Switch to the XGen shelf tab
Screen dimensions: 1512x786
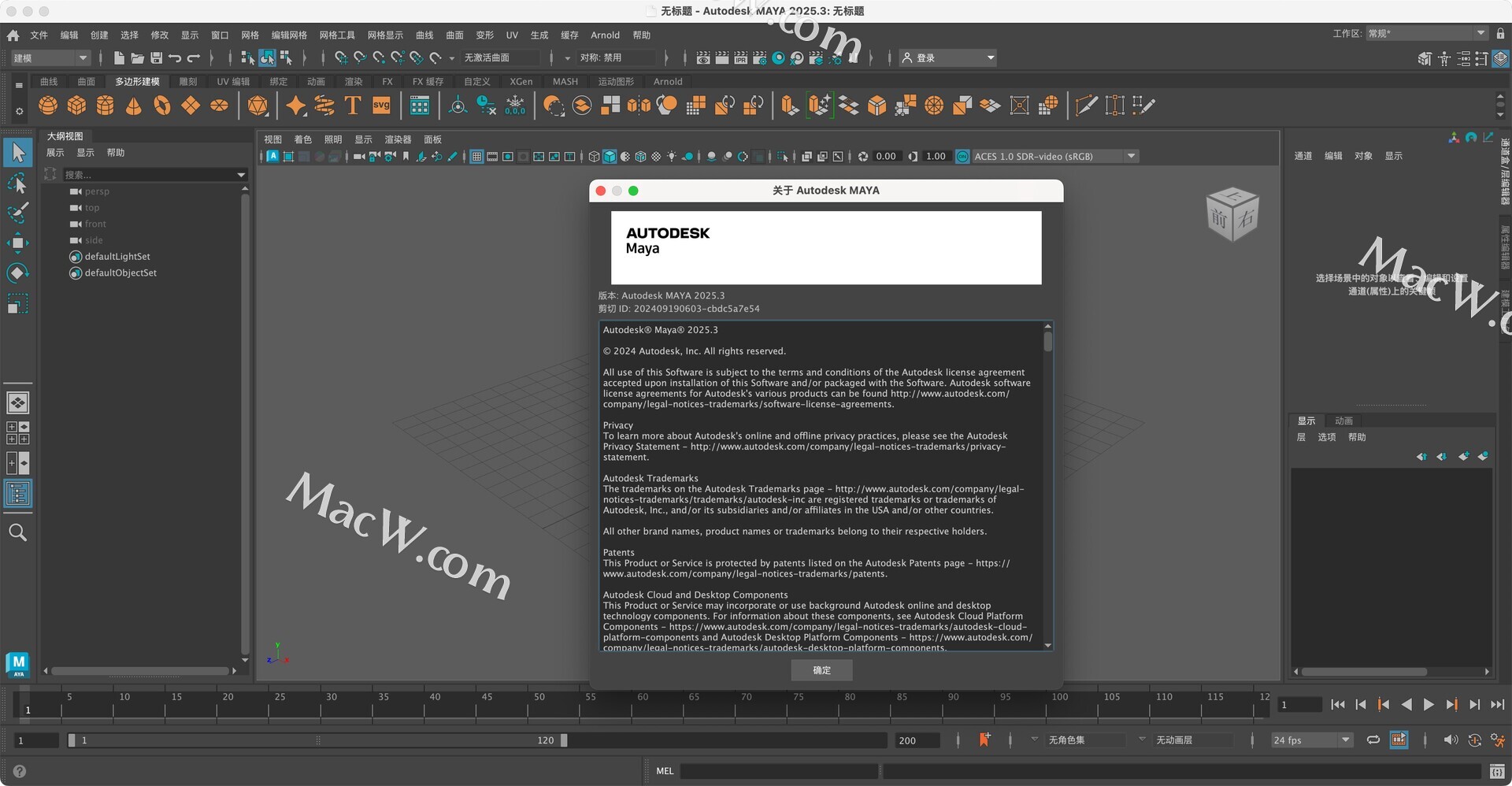coord(521,82)
